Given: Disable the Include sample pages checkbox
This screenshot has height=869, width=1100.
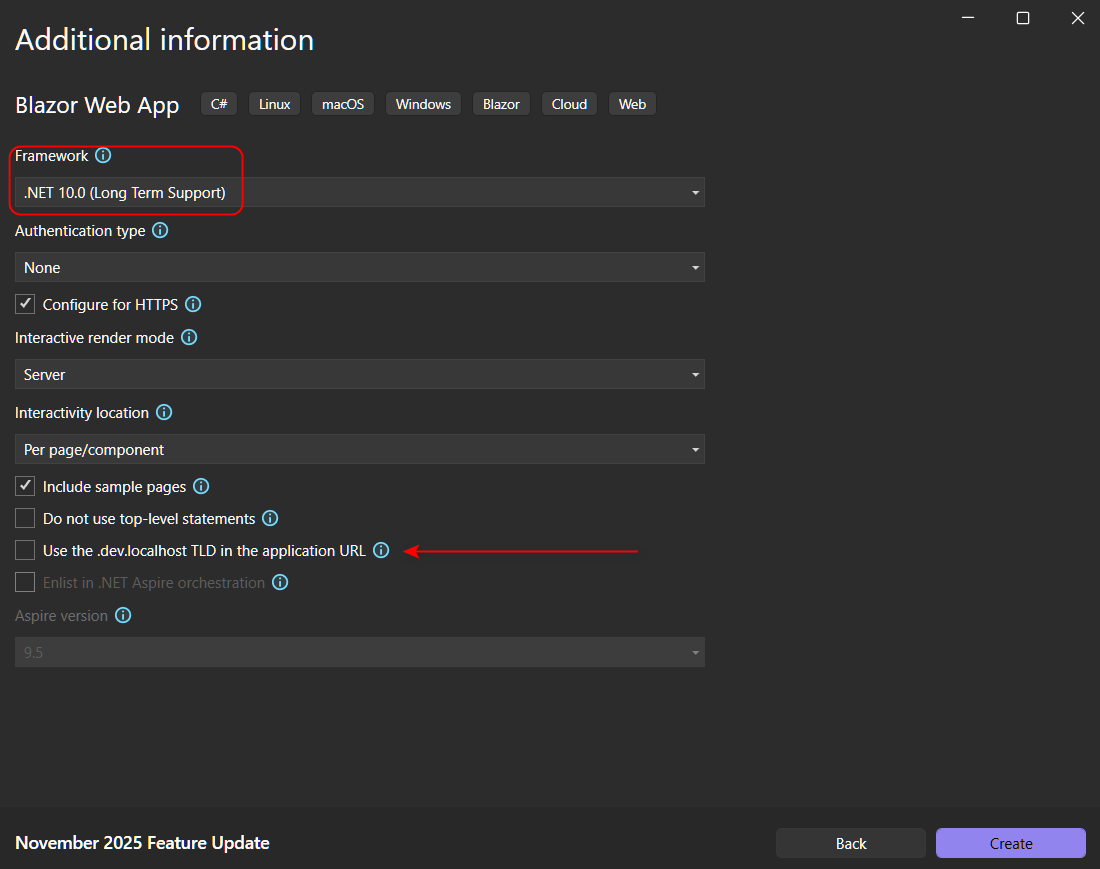Looking at the screenshot, I should click(25, 487).
